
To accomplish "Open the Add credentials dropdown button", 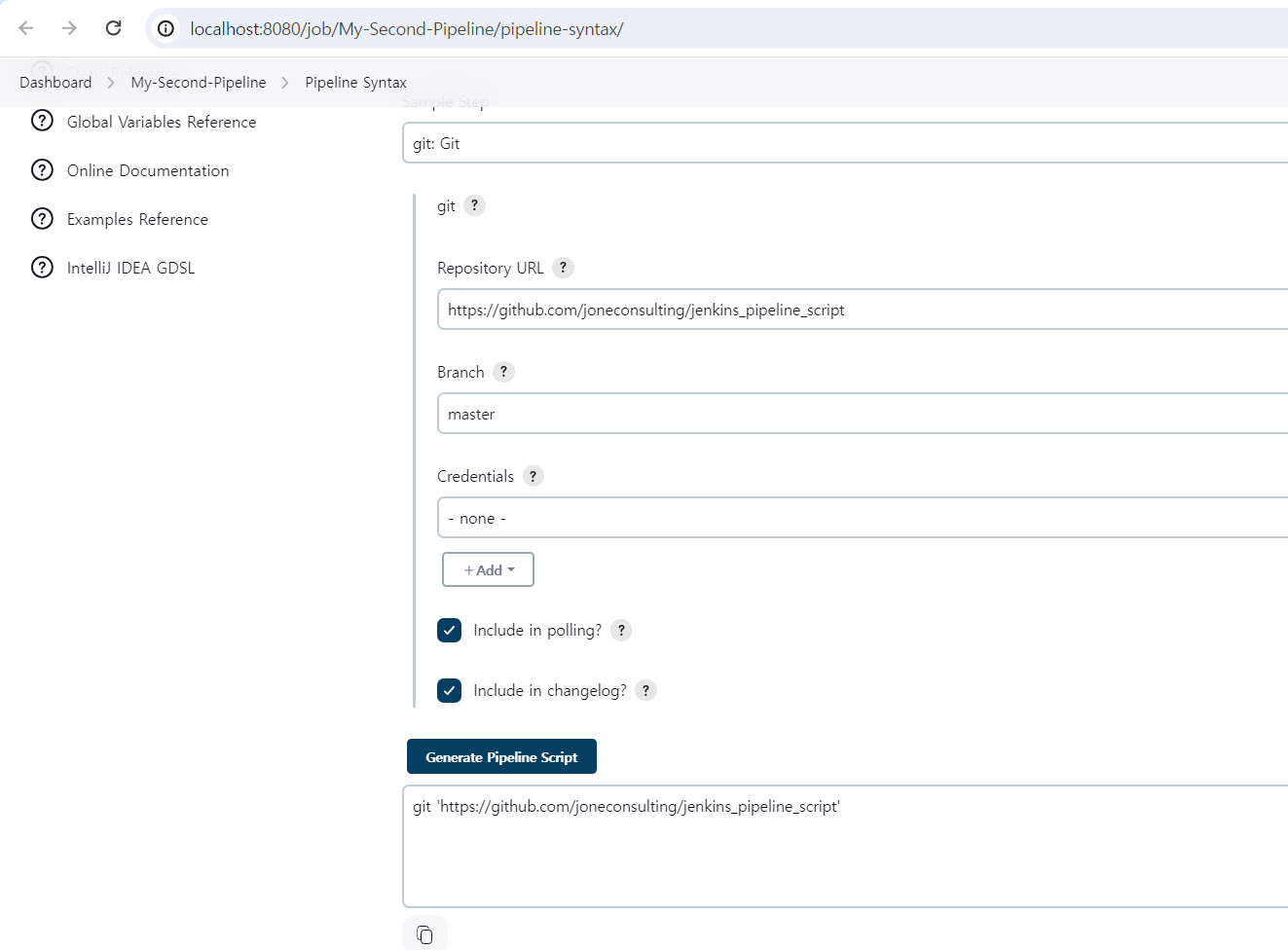I will coord(488,569).
